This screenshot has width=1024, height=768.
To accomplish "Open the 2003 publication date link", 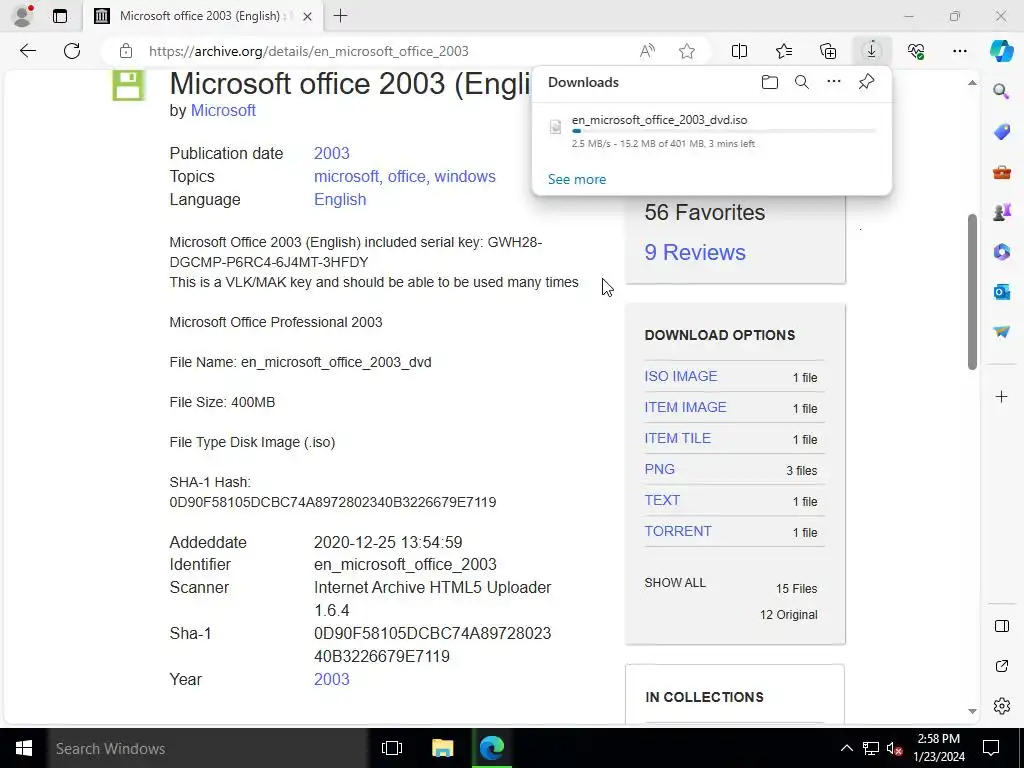I will pos(331,153).
